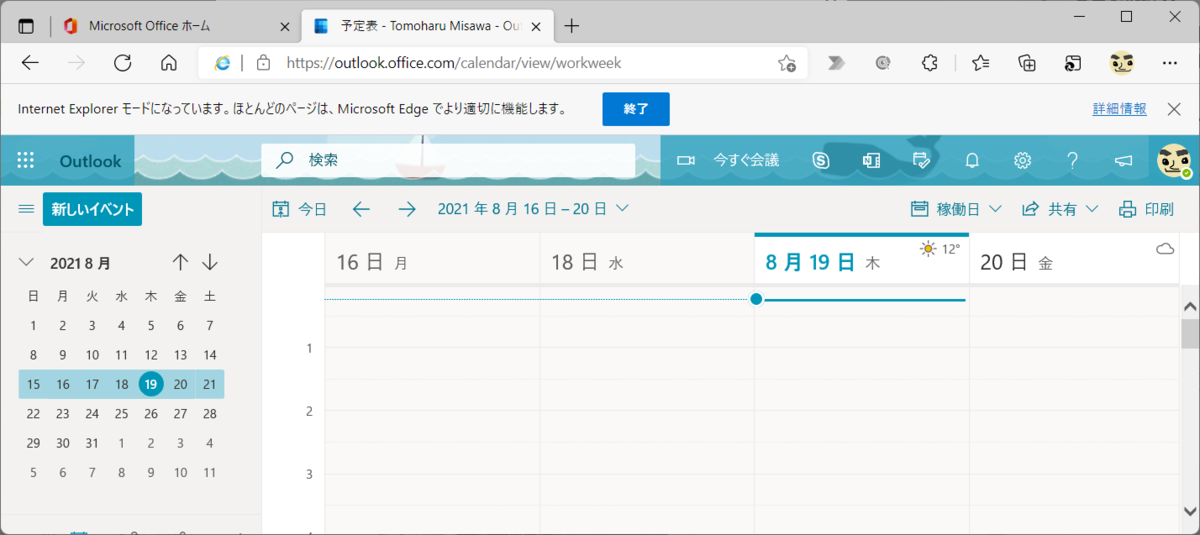Open the 詳細情報 link
Screen dimensions: 1200x535
[x=1120, y=109]
